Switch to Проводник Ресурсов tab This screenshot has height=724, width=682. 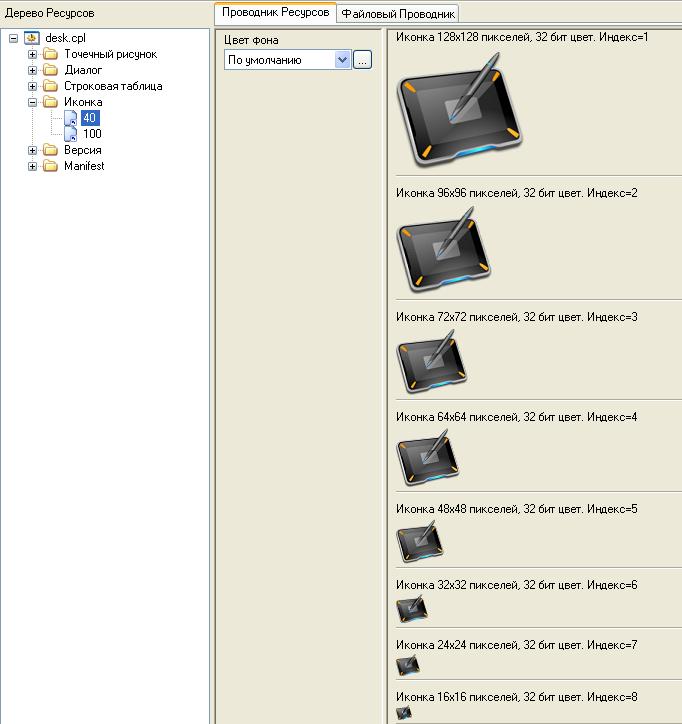click(x=276, y=12)
